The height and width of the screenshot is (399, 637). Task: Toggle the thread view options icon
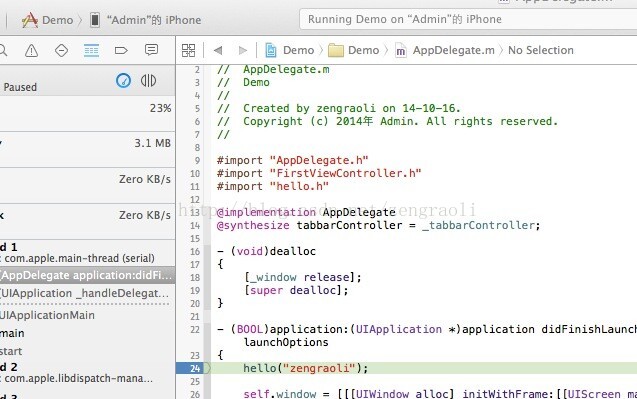click(148, 80)
